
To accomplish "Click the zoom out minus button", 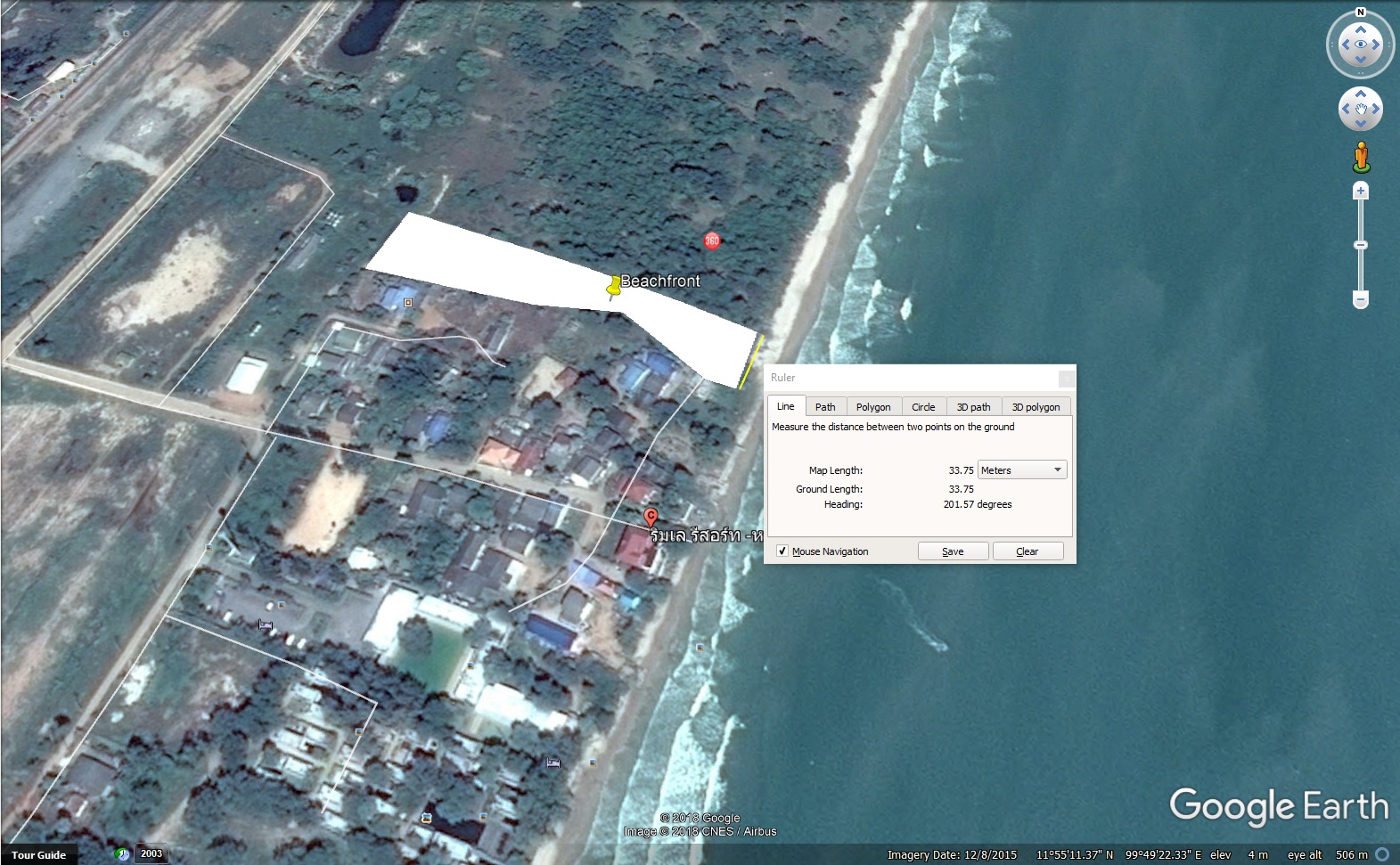I will coord(1361,300).
